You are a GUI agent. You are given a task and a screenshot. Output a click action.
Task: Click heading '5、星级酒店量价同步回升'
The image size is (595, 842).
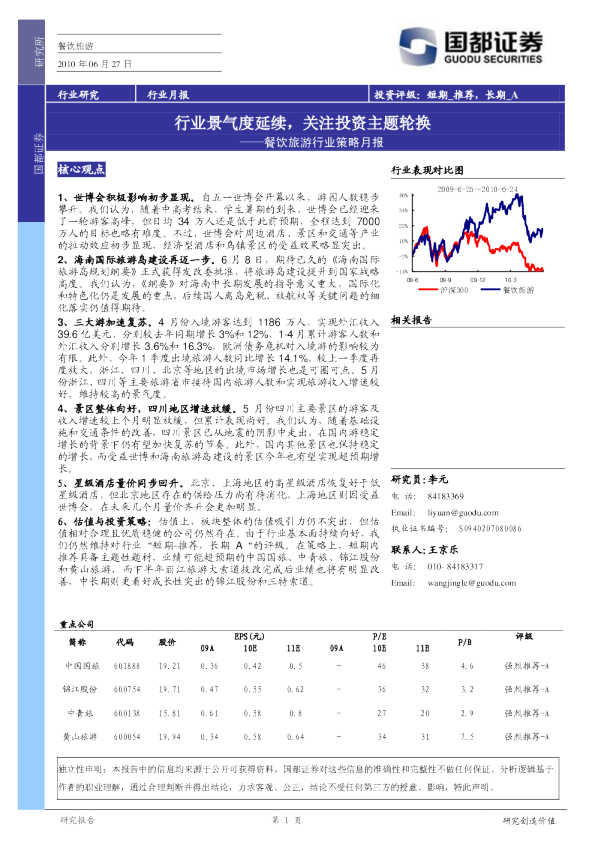coord(121,483)
